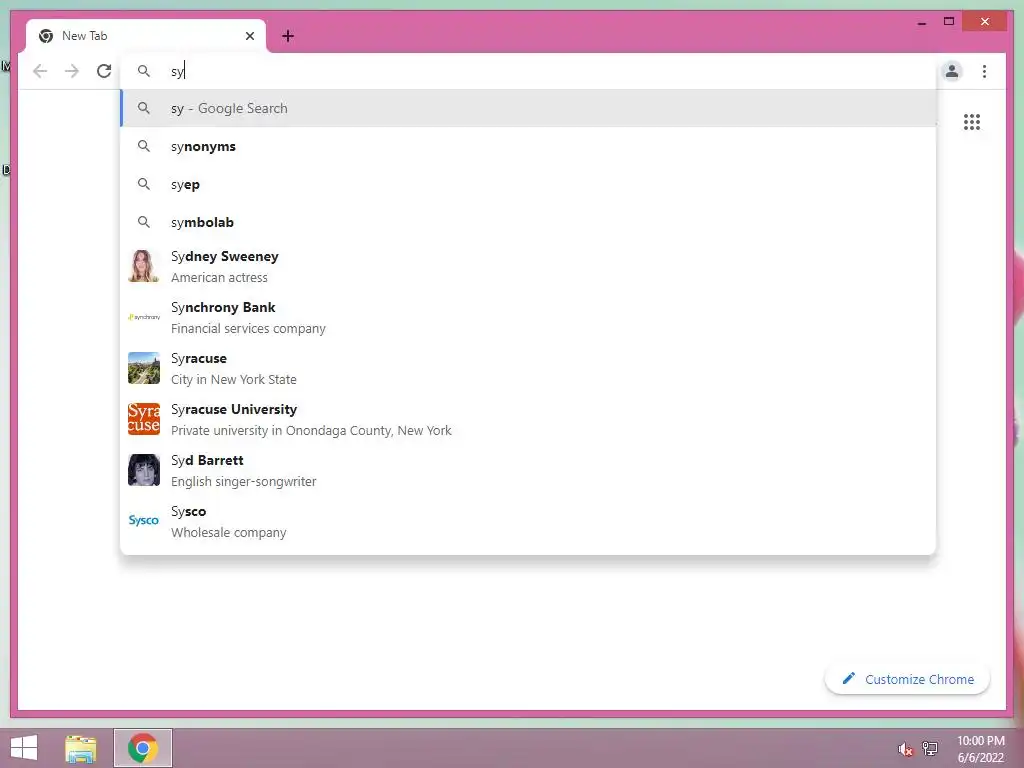Choose Syracuse city suggestion
Screen dimensions: 1024x768
[528, 368]
